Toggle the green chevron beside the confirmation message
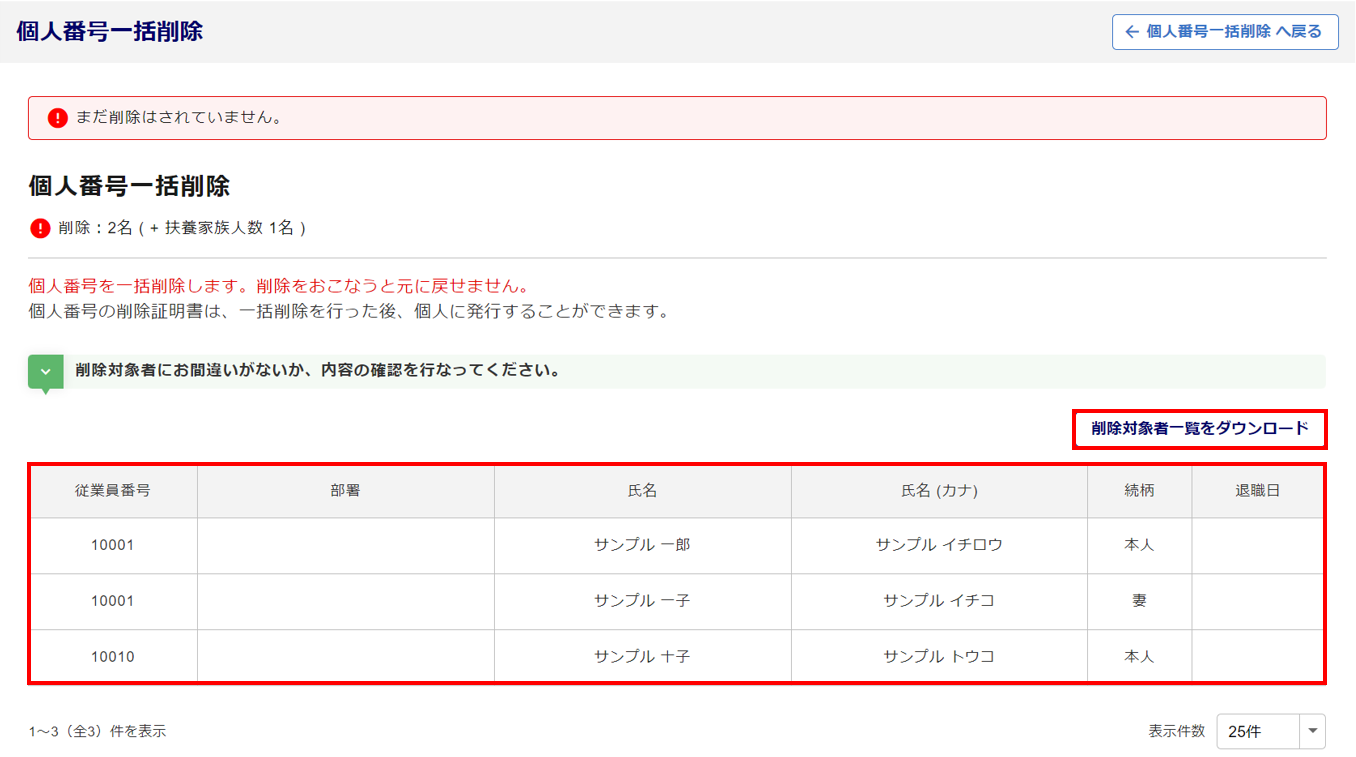 click(x=46, y=372)
